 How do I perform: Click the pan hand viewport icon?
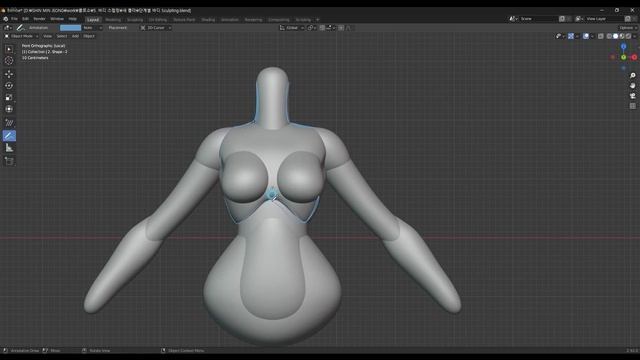[633, 86]
